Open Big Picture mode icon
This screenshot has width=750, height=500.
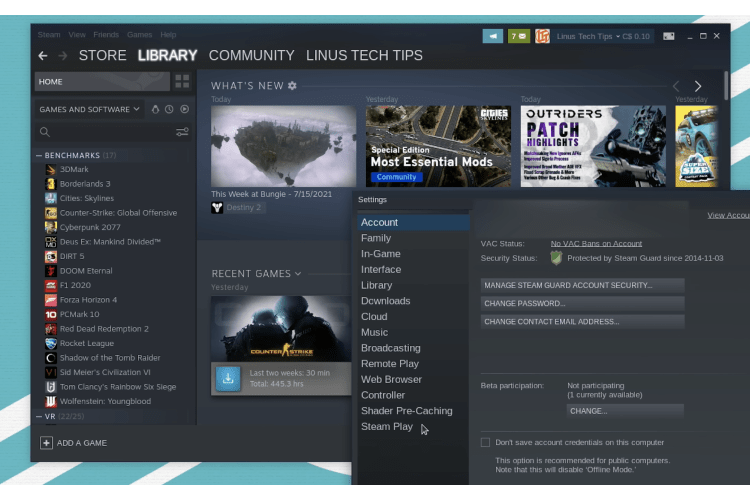(669, 36)
